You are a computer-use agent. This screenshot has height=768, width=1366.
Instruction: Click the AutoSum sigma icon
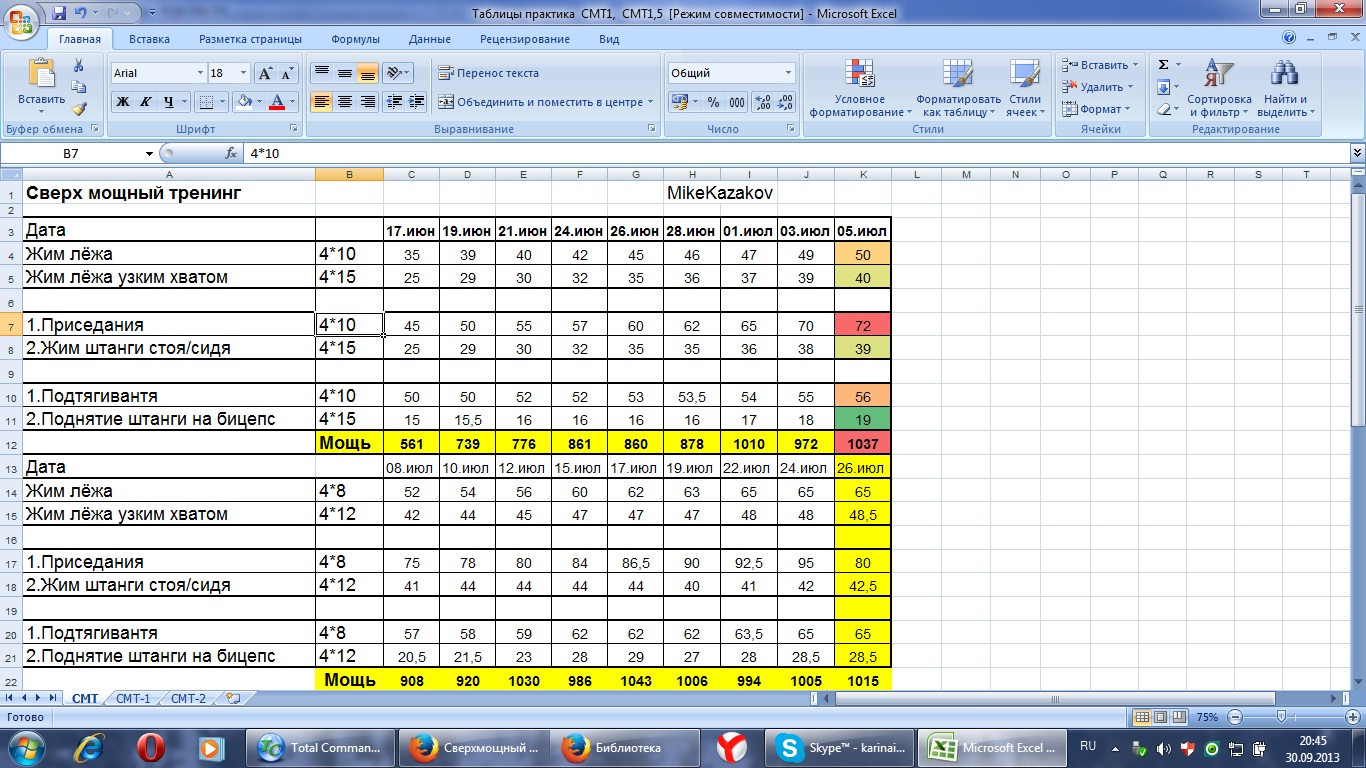click(1163, 65)
